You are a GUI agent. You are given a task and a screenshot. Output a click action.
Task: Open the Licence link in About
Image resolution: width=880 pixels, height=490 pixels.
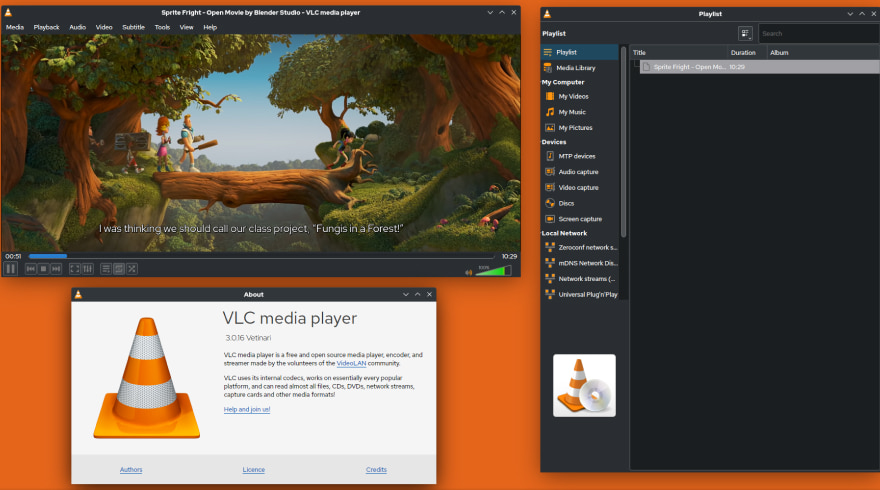pos(254,470)
